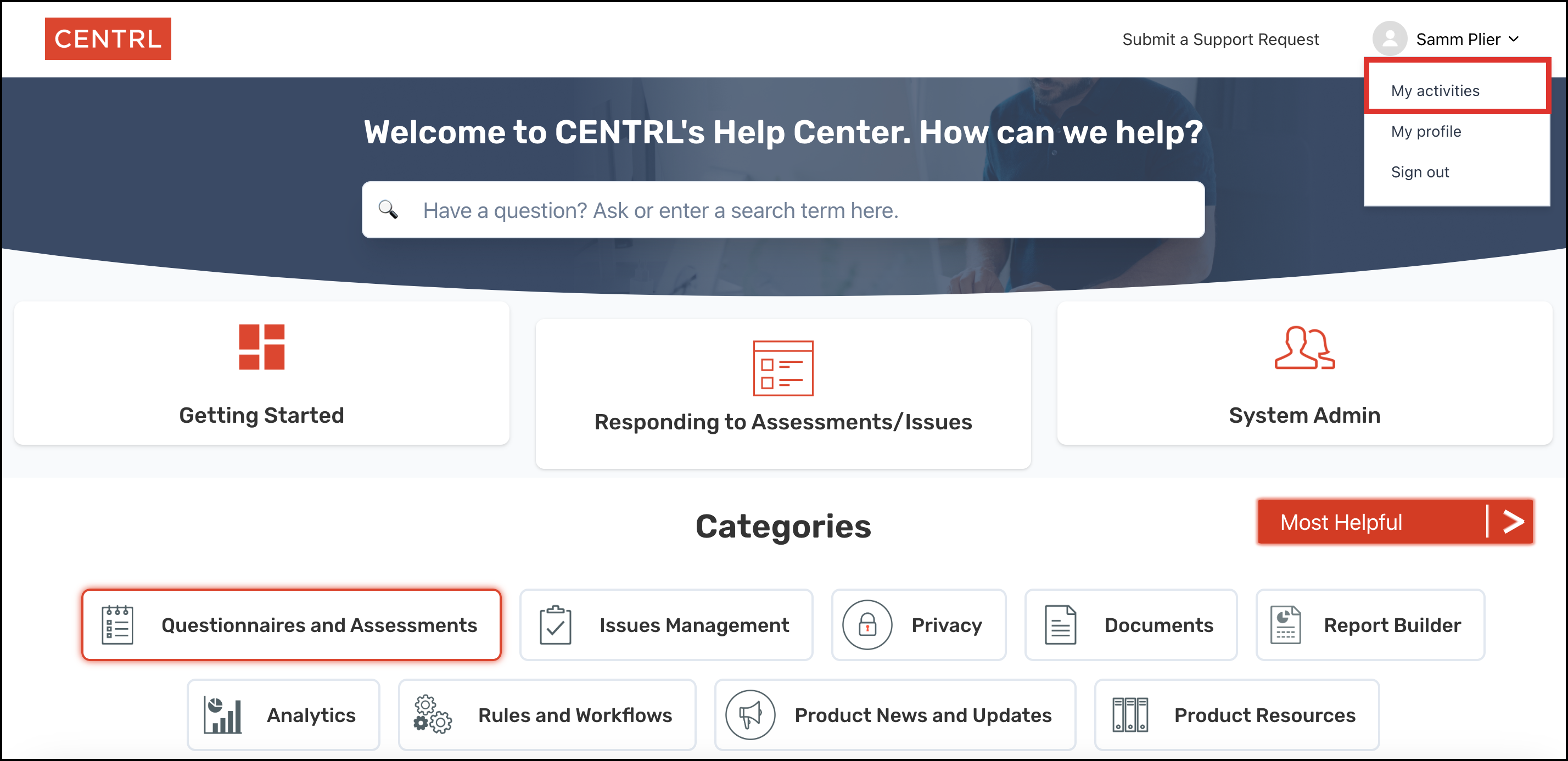Click the Report Builder chart-page icon
This screenshot has height=761, width=1568.
tap(1286, 625)
